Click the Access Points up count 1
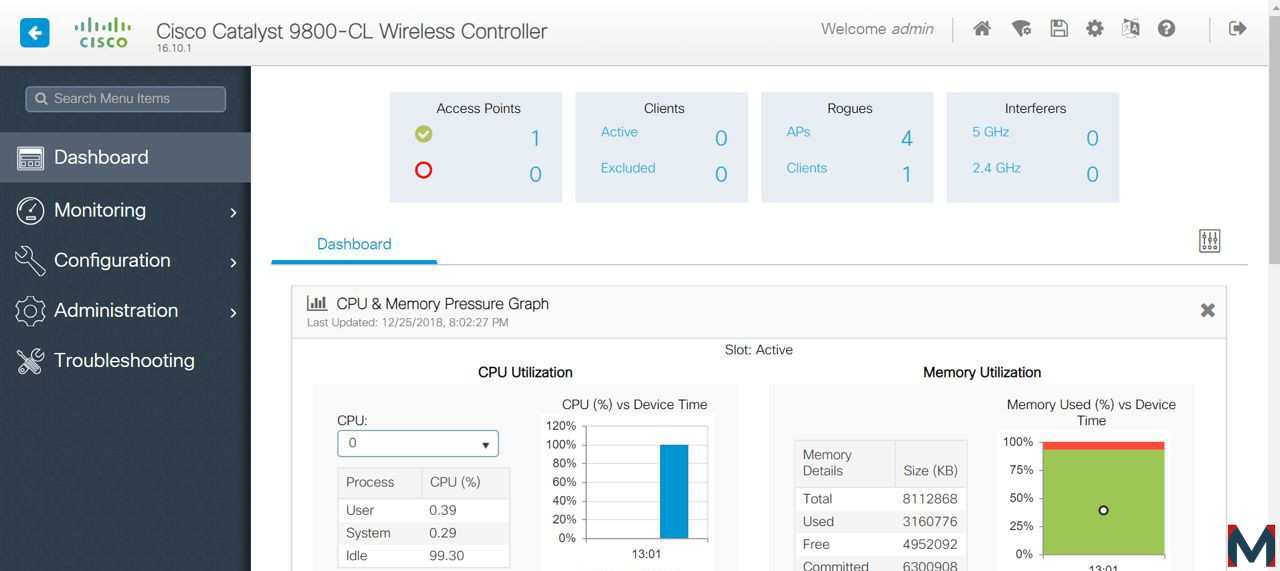The image size is (1280, 571). 535,139
